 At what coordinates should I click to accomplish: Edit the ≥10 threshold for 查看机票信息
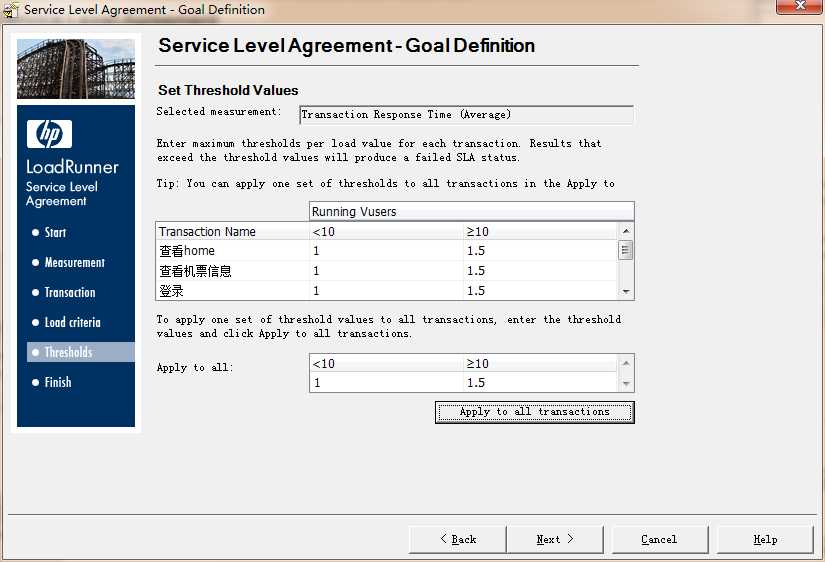pos(540,271)
